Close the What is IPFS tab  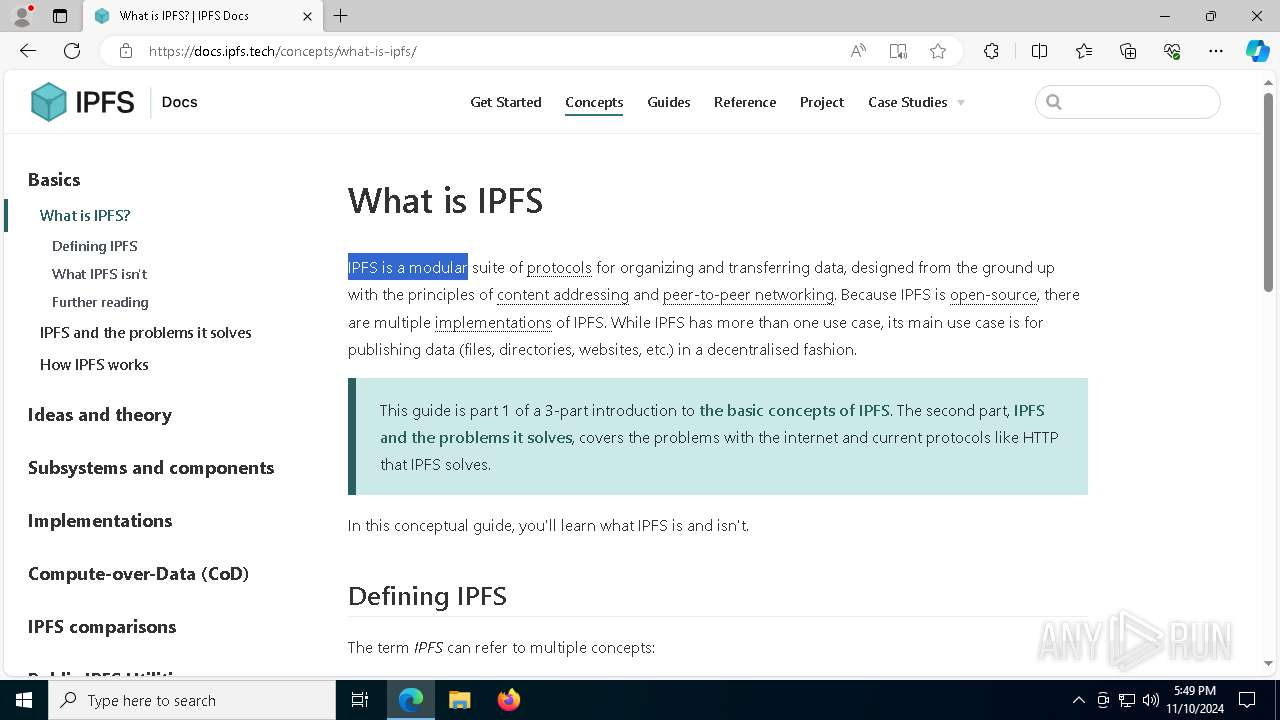307,16
